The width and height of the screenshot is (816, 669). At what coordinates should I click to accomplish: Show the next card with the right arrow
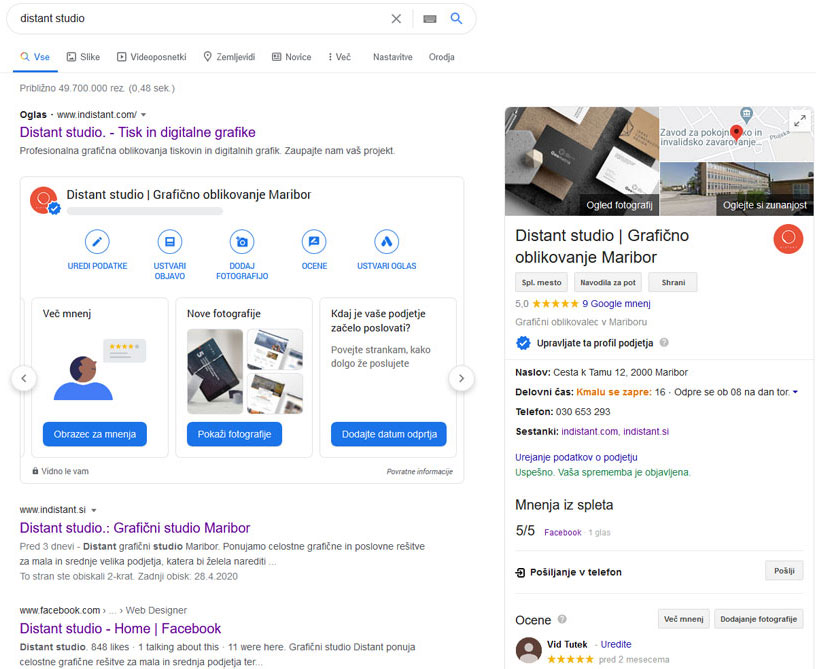[x=461, y=378]
